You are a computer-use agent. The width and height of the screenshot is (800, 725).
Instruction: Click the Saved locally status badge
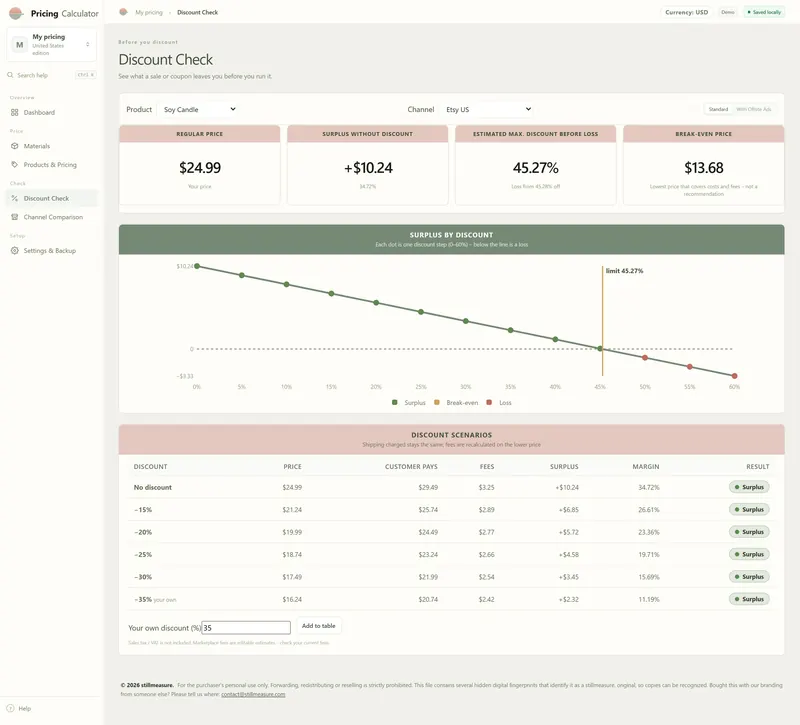tap(764, 12)
